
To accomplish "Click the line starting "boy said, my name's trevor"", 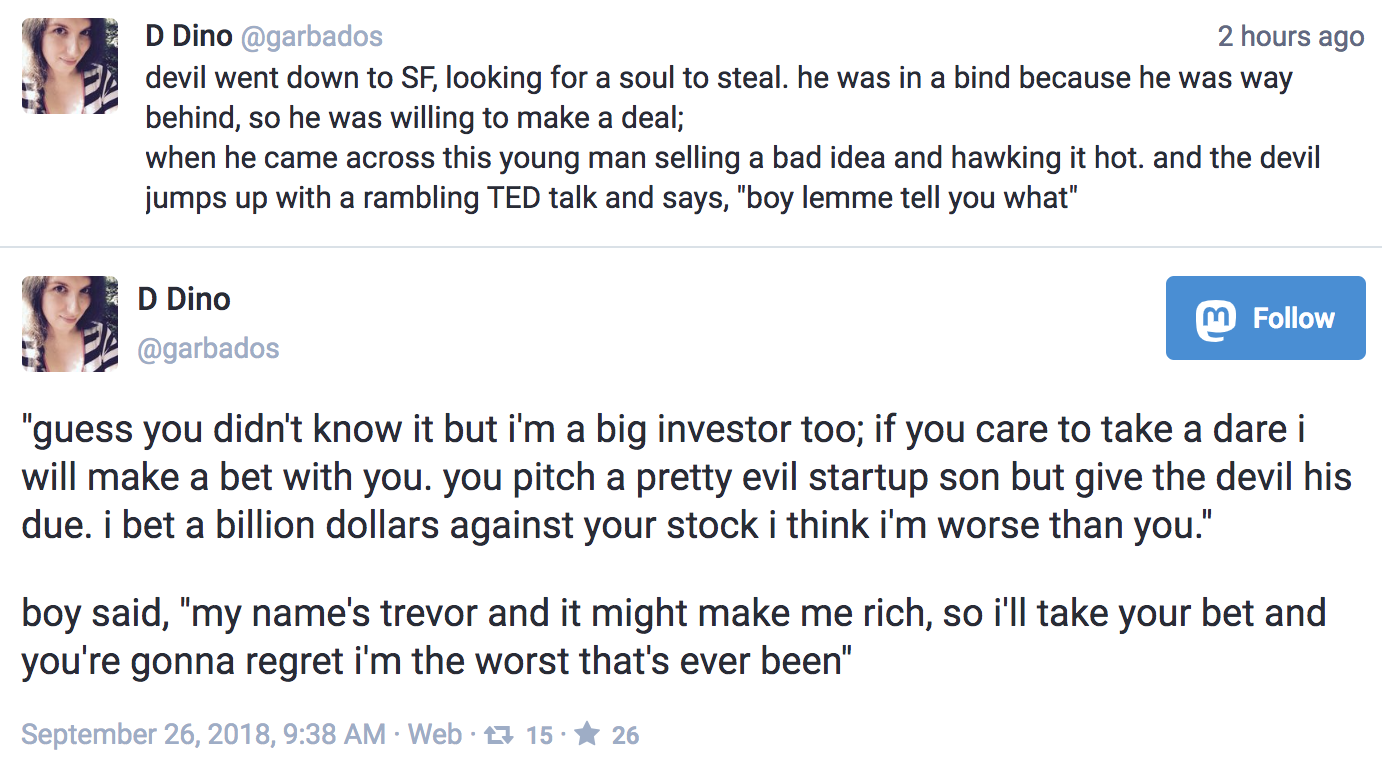I will [x=673, y=612].
